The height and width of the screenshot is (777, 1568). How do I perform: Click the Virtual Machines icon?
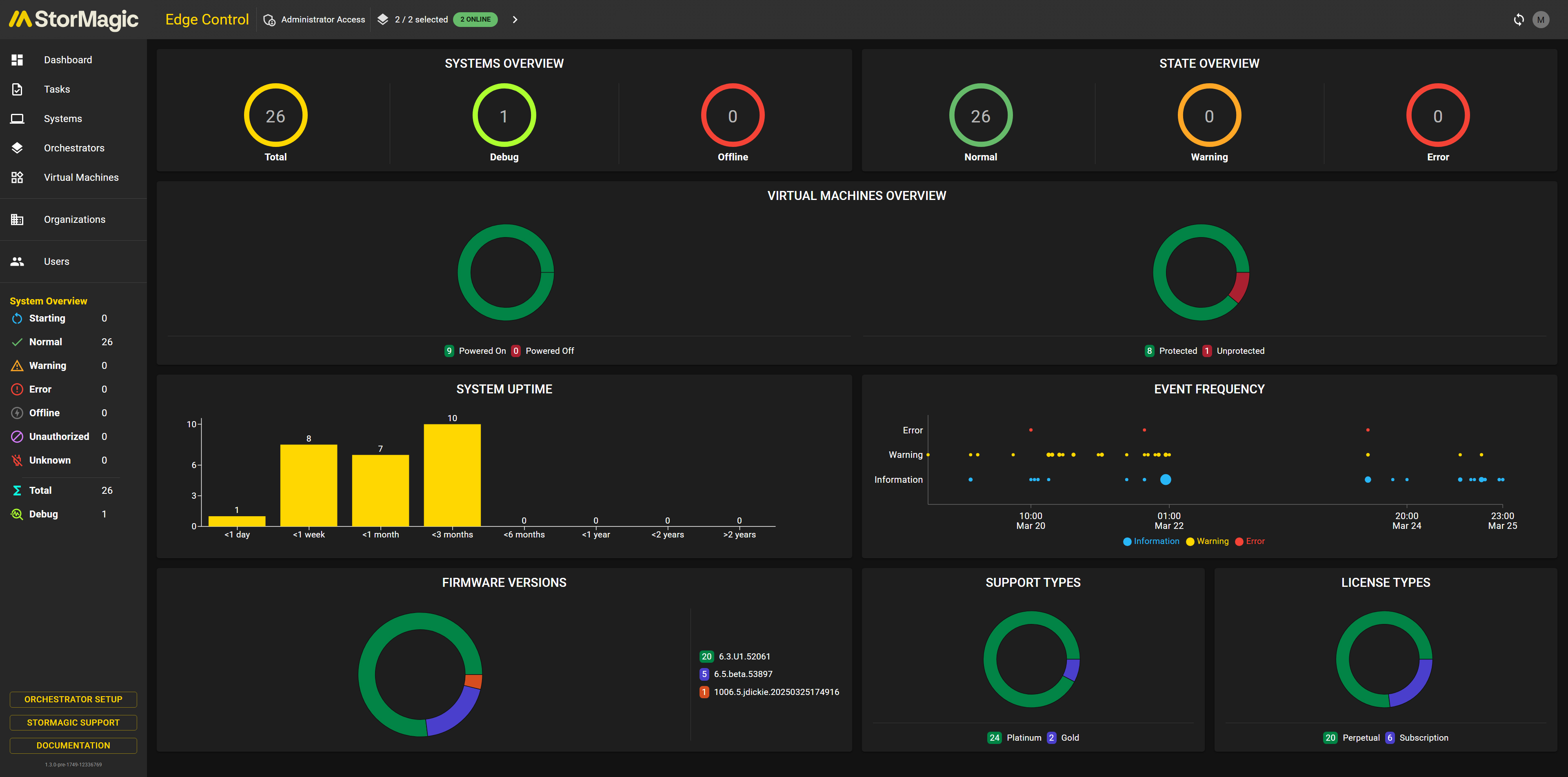(17, 177)
